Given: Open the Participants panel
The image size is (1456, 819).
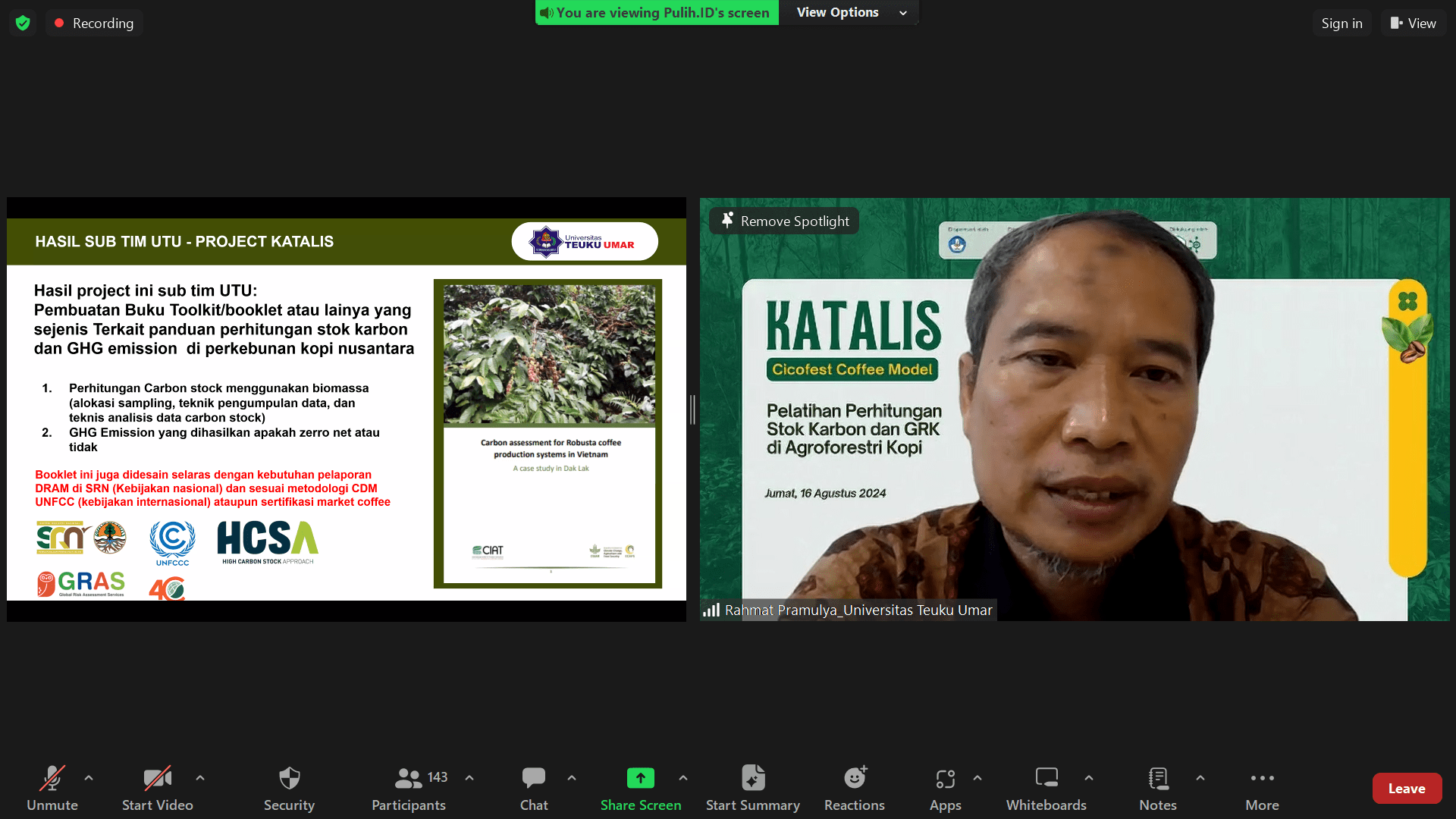Looking at the screenshot, I should coord(409,789).
